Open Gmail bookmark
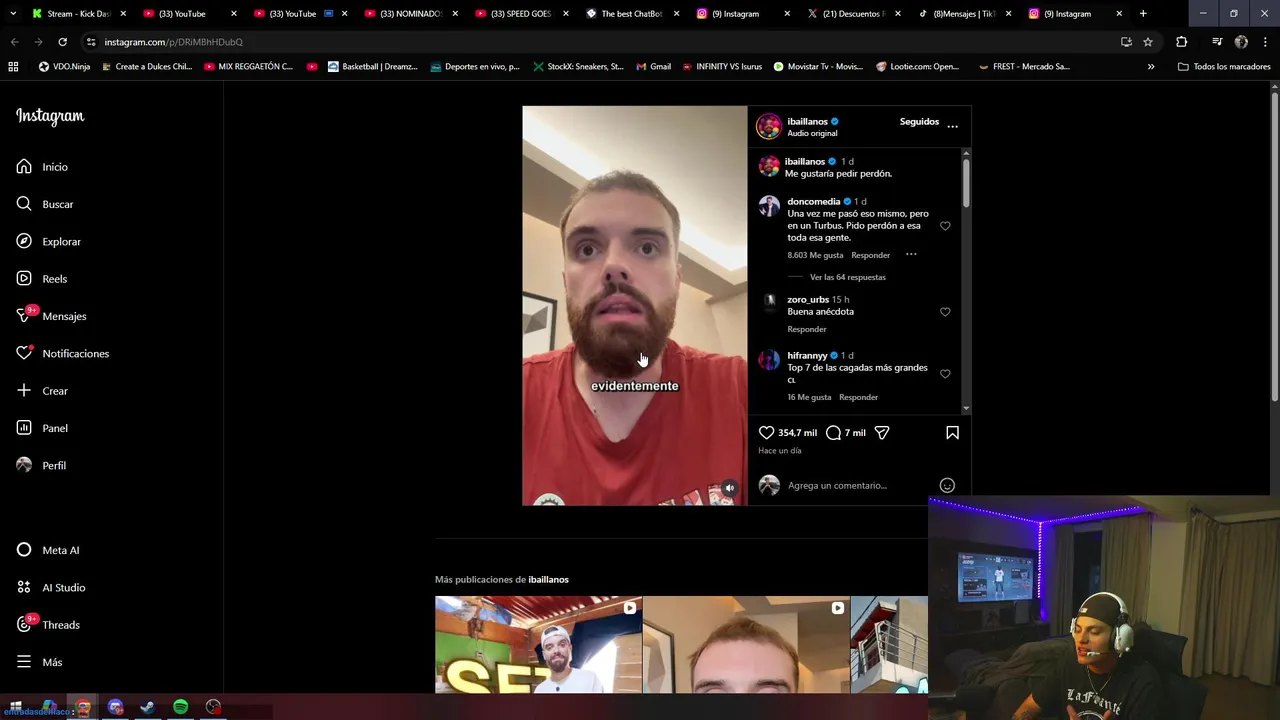The height and width of the screenshot is (720, 1280). point(652,67)
